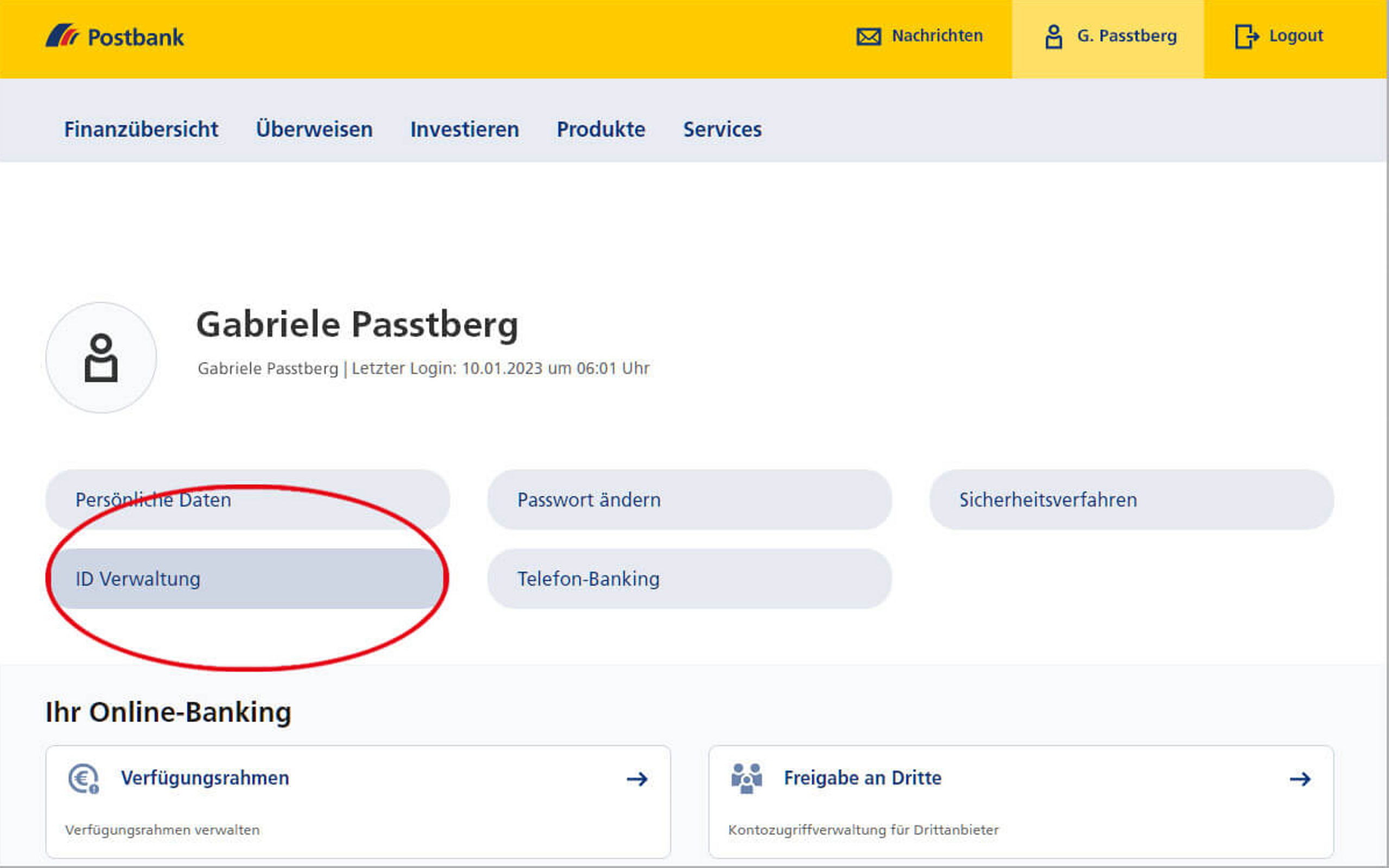Open Telefon-Banking
Viewport: 1389px width, 868px height.
[689, 579]
